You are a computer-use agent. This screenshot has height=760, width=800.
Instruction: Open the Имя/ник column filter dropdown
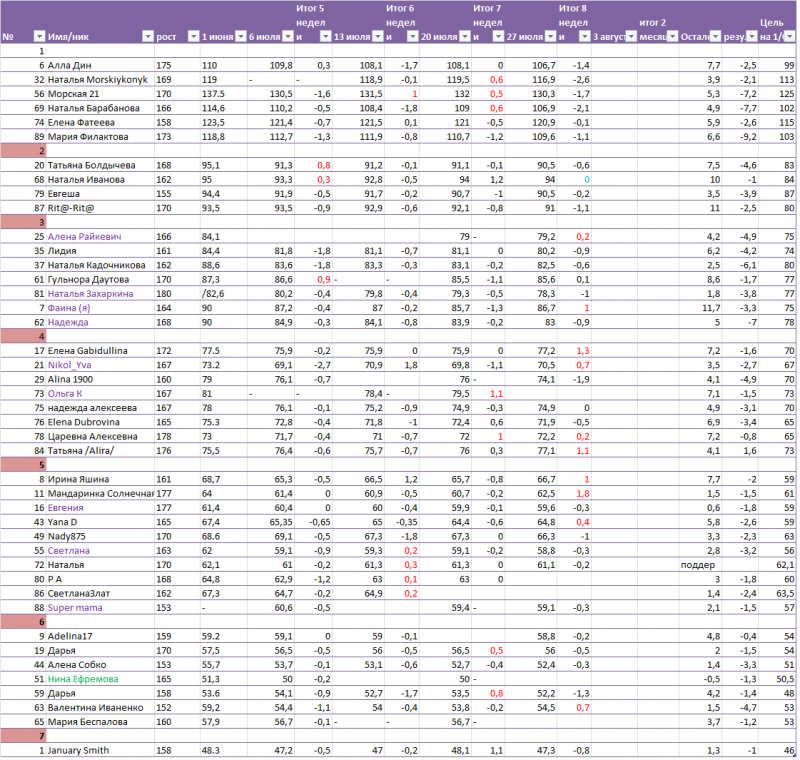point(148,37)
